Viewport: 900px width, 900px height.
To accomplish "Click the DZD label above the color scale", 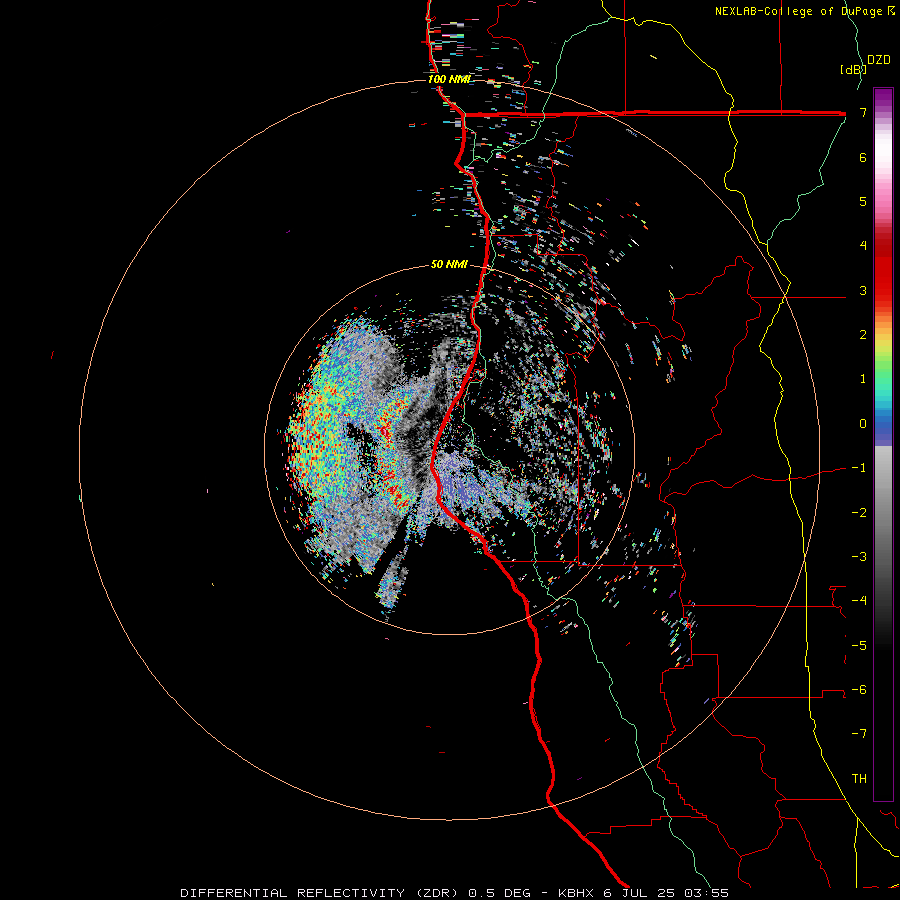I will click(x=879, y=60).
